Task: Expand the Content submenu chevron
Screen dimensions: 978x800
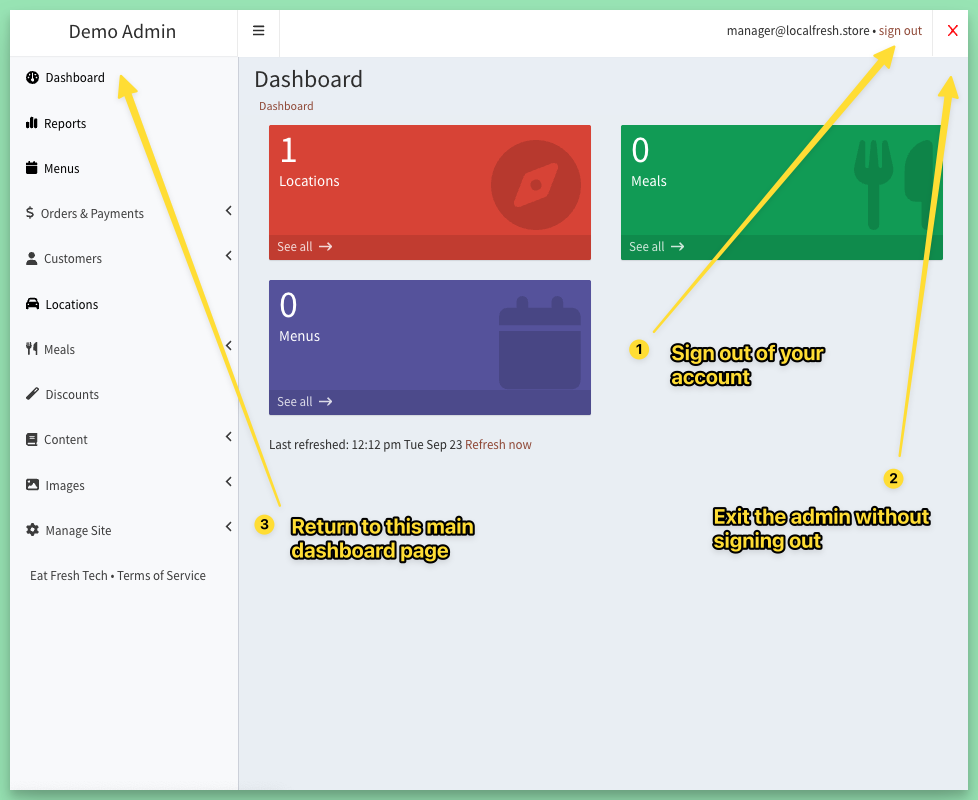Action: (x=229, y=436)
